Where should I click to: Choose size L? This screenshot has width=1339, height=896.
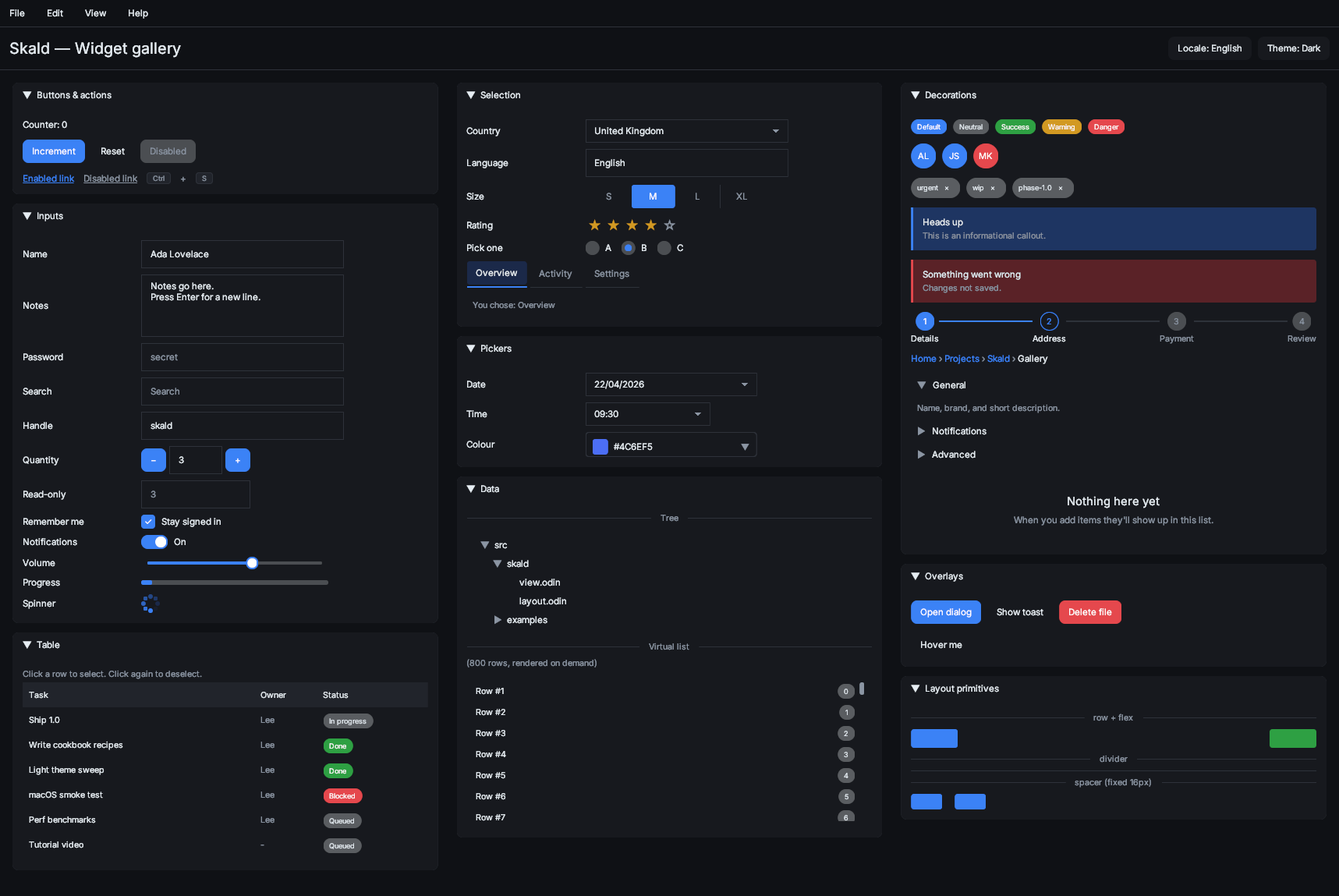pos(697,197)
